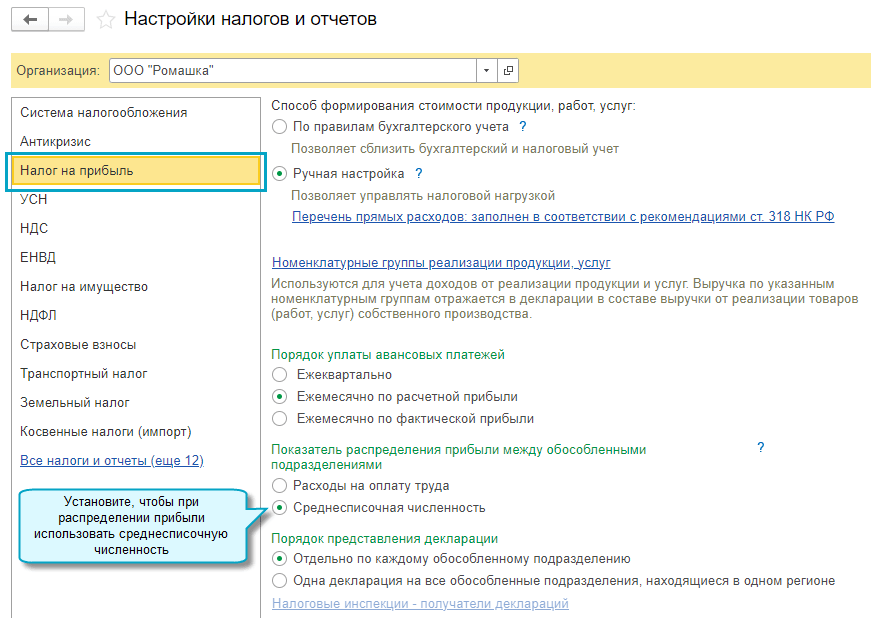Add page to favorites with star icon

tap(105, 20)
